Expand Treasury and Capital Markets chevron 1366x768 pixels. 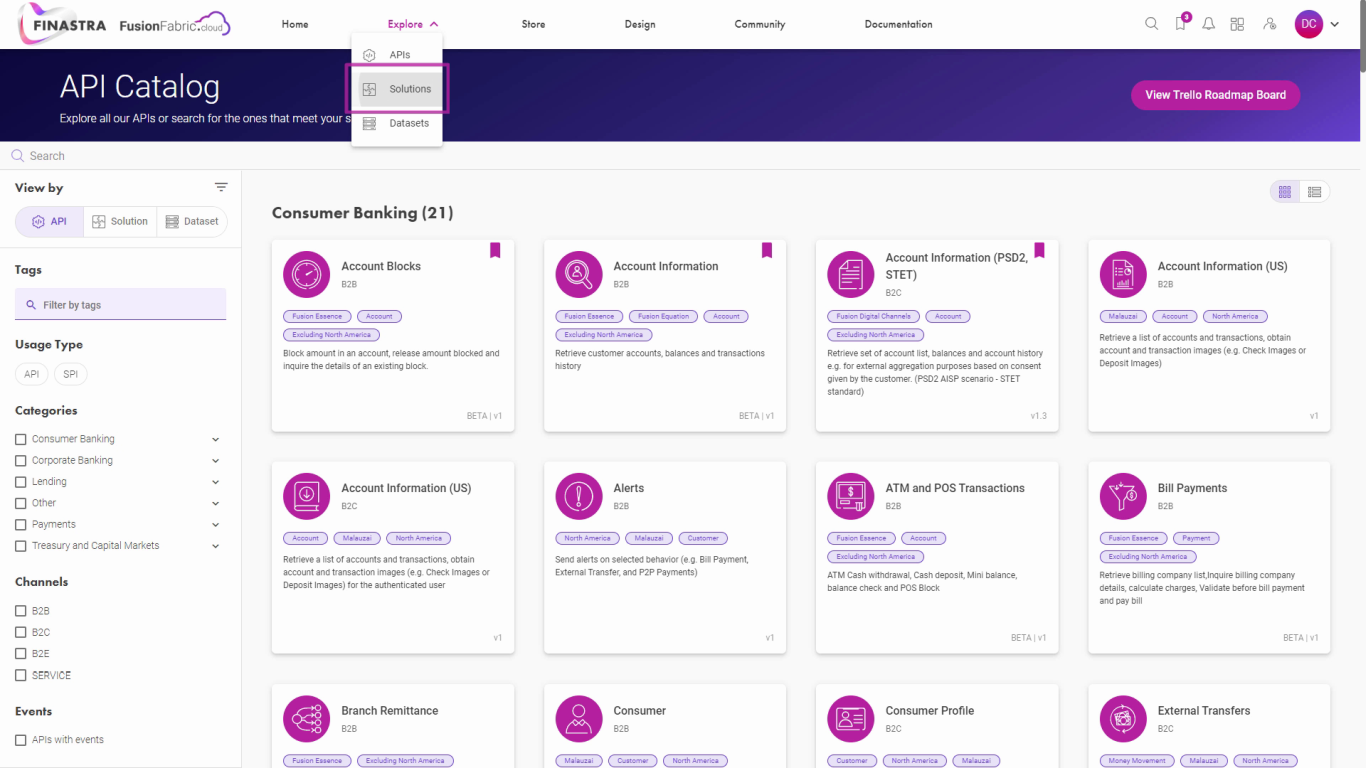(216, 546)
